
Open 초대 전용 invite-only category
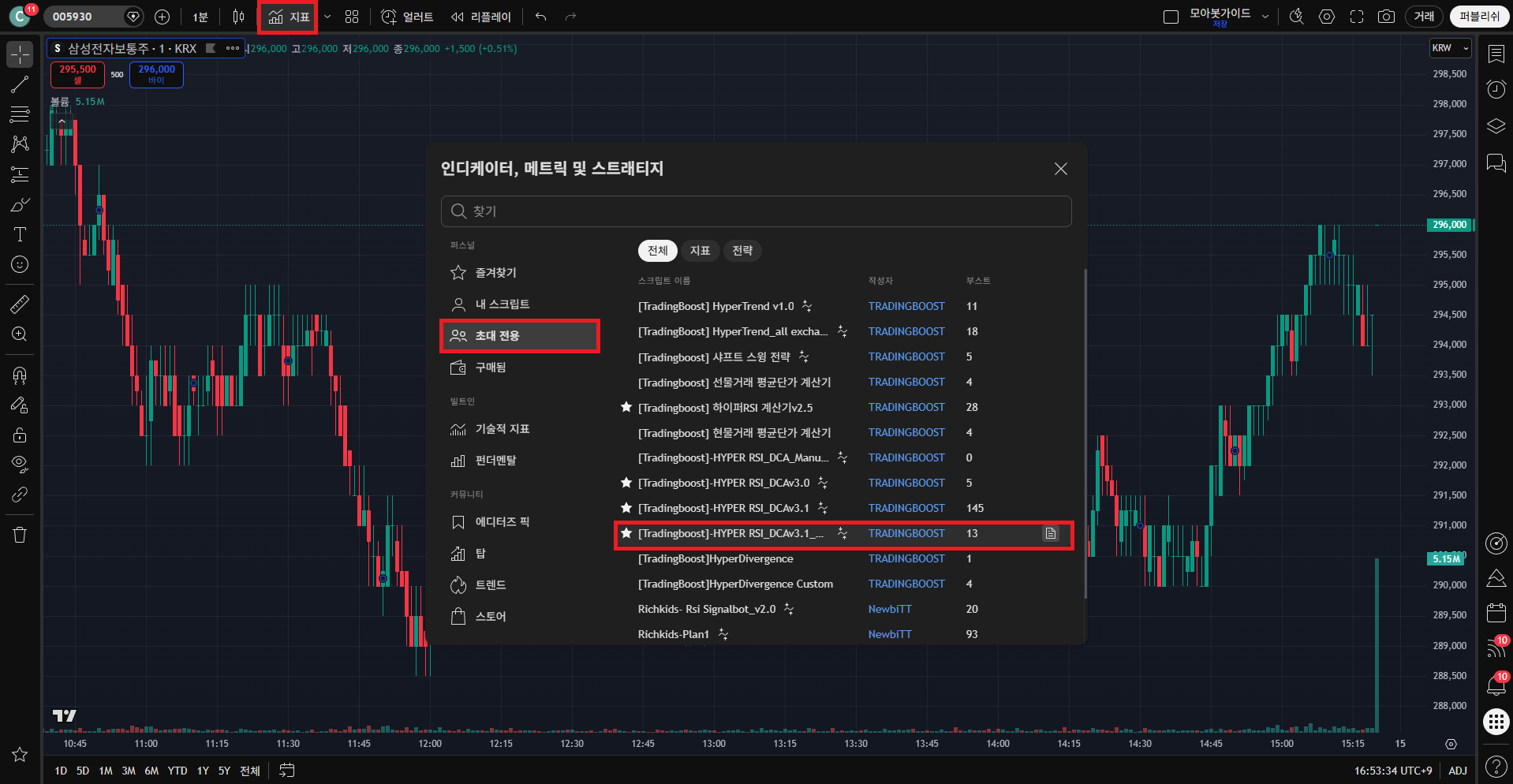click(x=520, y=336)
